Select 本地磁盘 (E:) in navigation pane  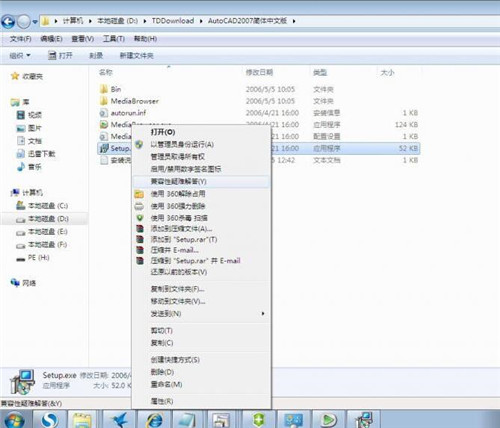[42, 232]
